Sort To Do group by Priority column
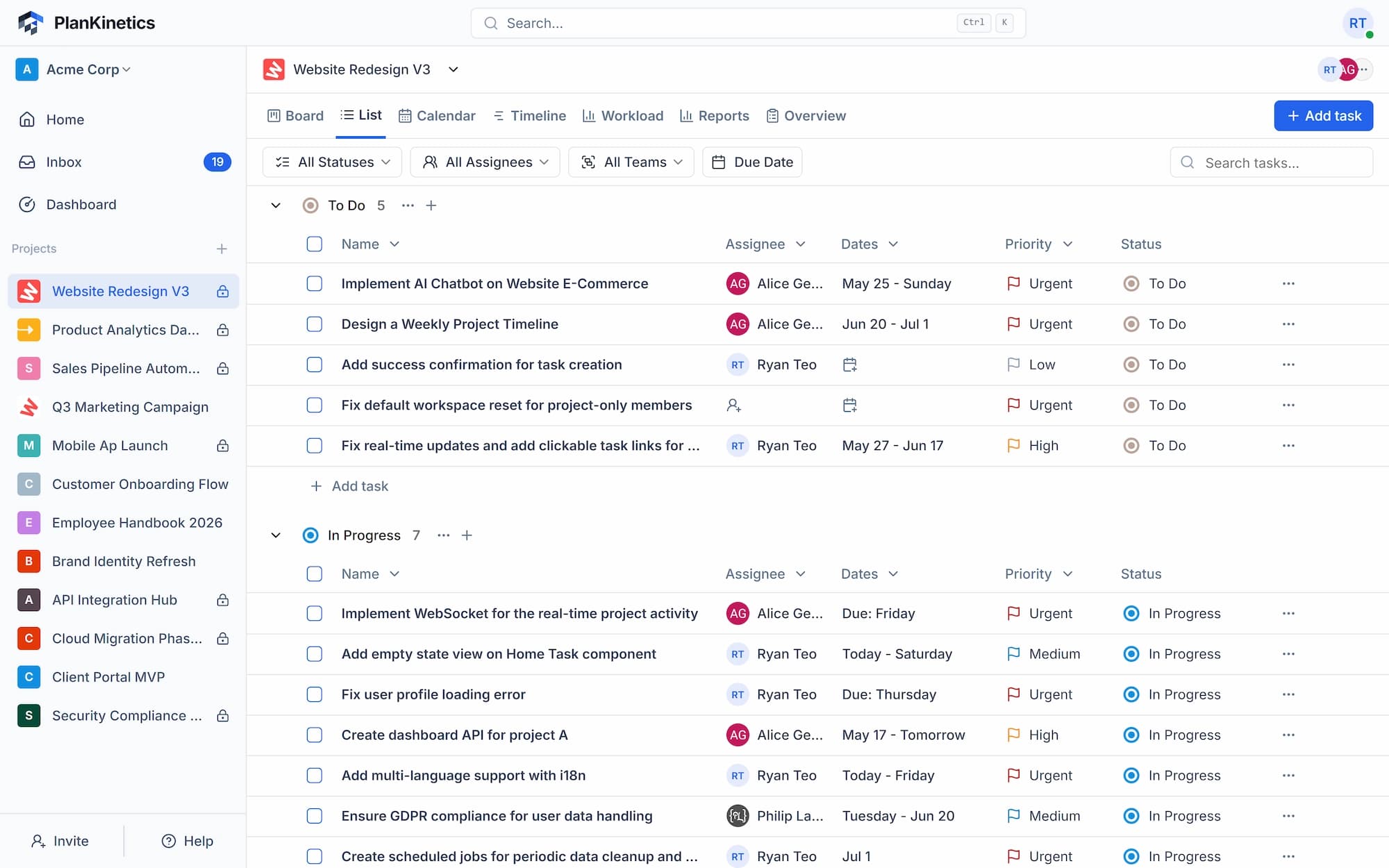The height and width of the screenshot is (868, 1389). click(x=1038, y=244)
